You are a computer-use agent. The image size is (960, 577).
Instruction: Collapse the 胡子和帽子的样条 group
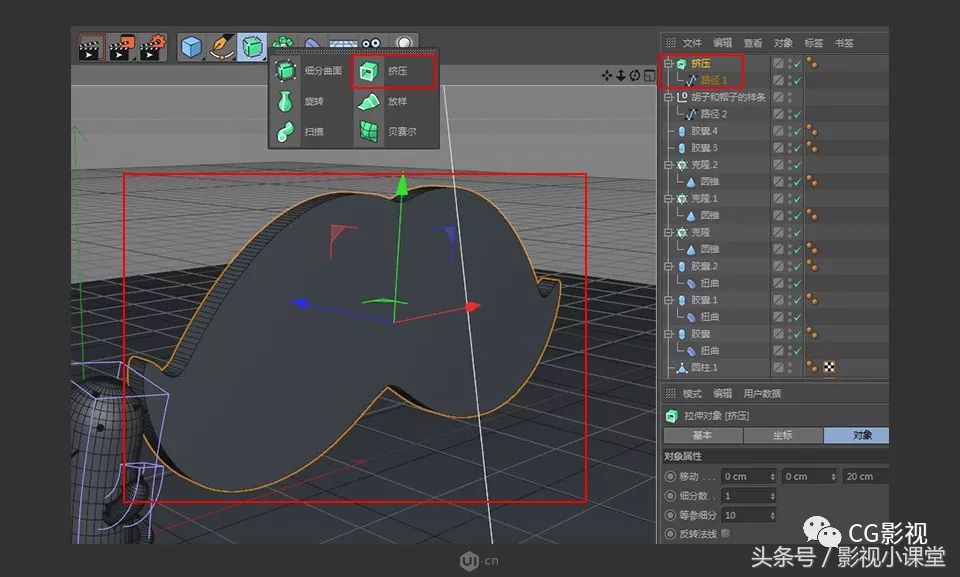(667, 96)
